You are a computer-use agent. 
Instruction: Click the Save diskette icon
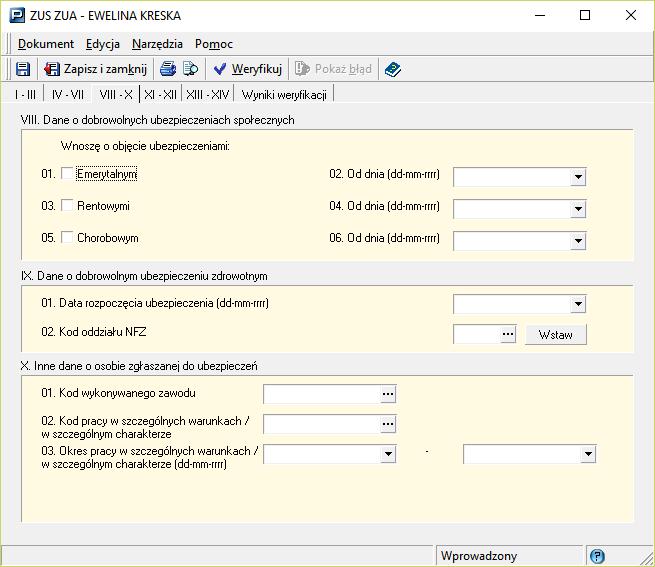(x=23, y=69)
